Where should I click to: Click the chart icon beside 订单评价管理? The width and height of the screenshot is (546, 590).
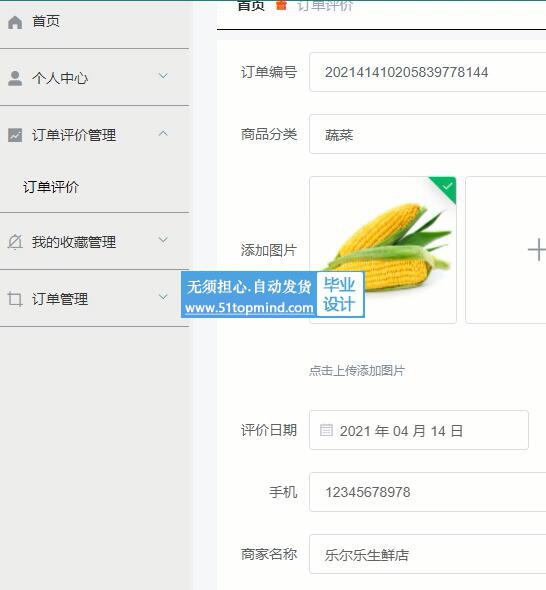[15, 135]
